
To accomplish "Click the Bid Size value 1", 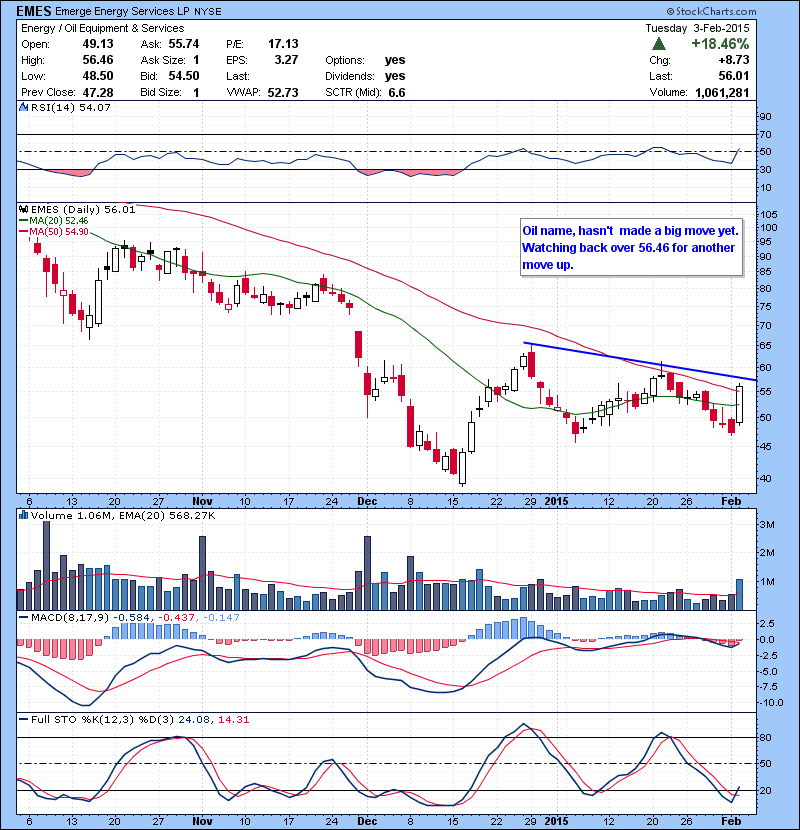I will click(196, 93).
